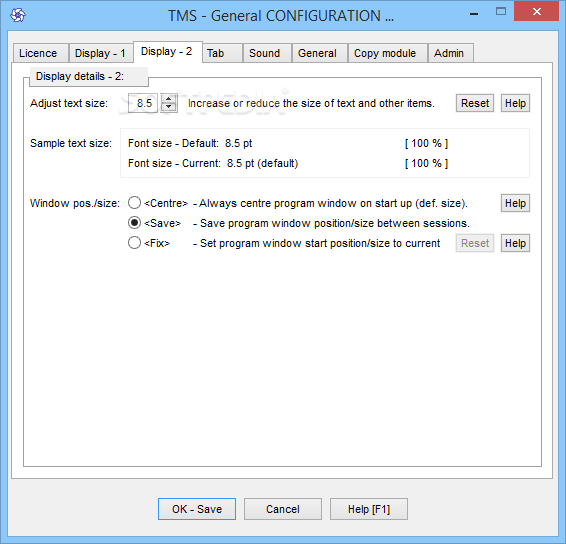Click 'Font size - Default: 8.5 pt' text
Viewport: 566px width, 544px height.
click(x=190, y=143)
